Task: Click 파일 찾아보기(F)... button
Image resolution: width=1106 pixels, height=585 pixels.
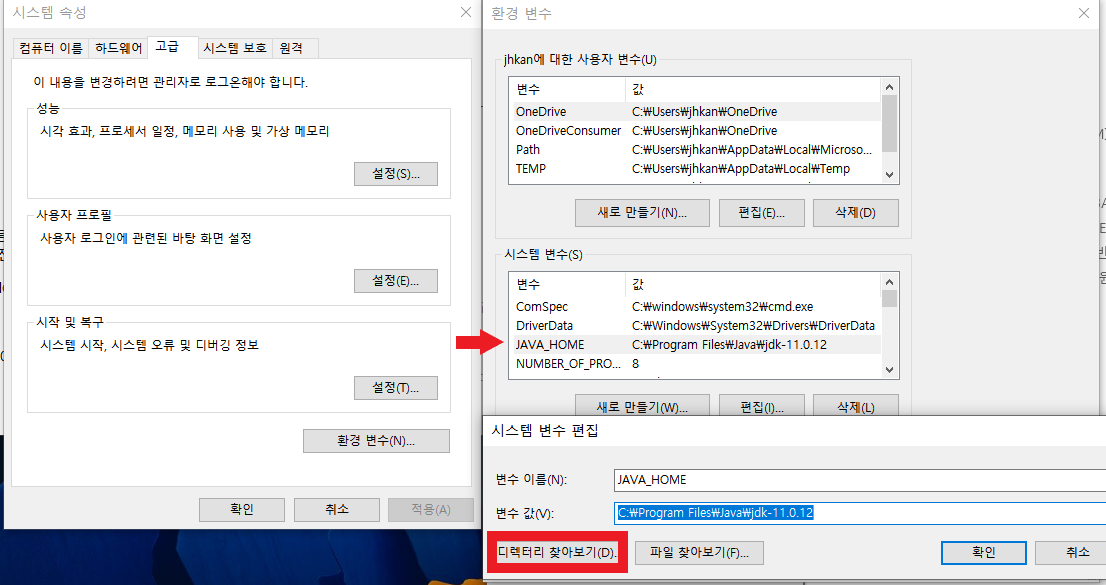Action: 699,553
